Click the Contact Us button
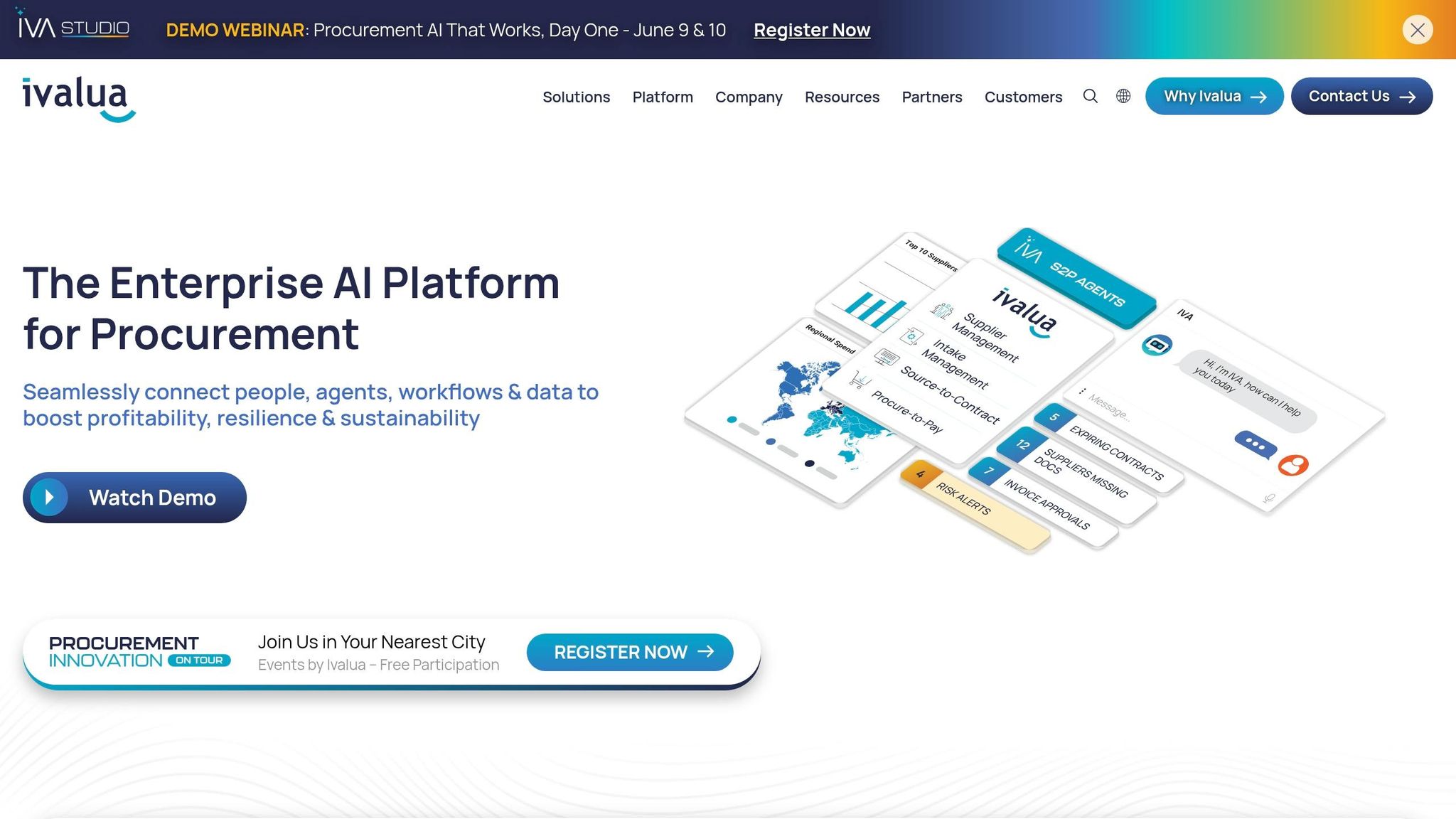Screen dimensions: 1456x819 point(1361,96)
